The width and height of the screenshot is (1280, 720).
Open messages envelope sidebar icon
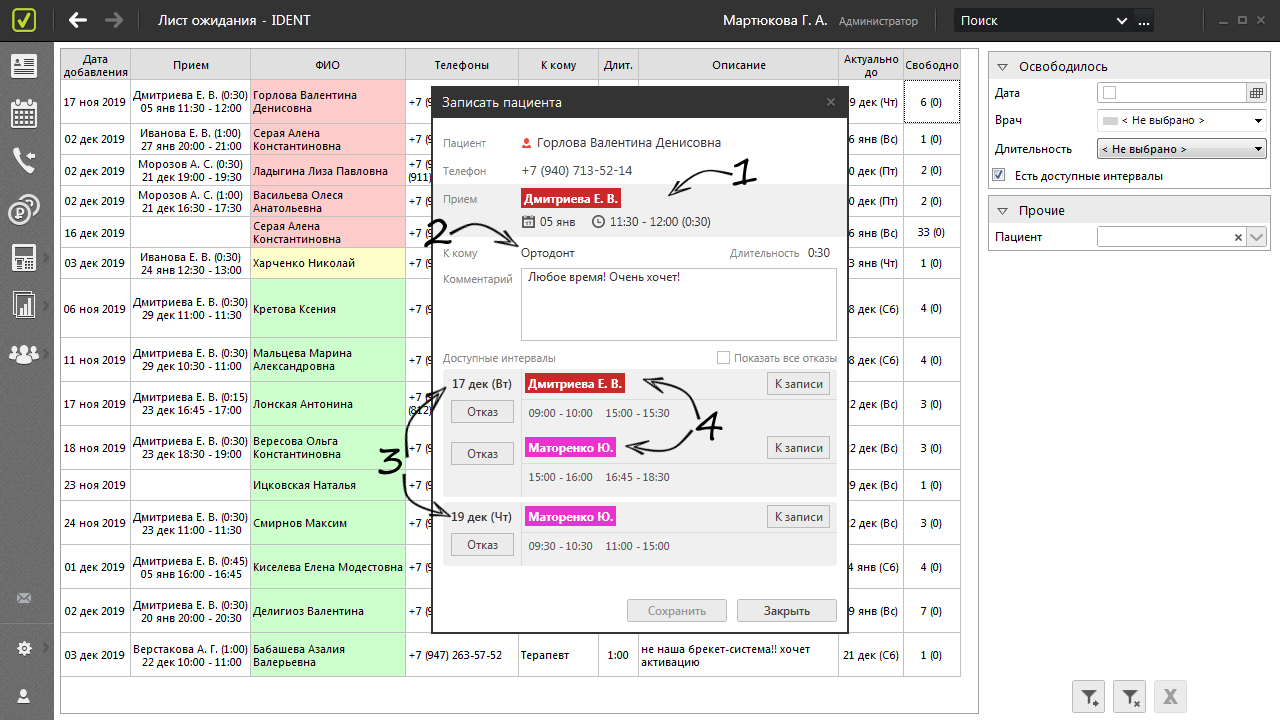(24, 598)
